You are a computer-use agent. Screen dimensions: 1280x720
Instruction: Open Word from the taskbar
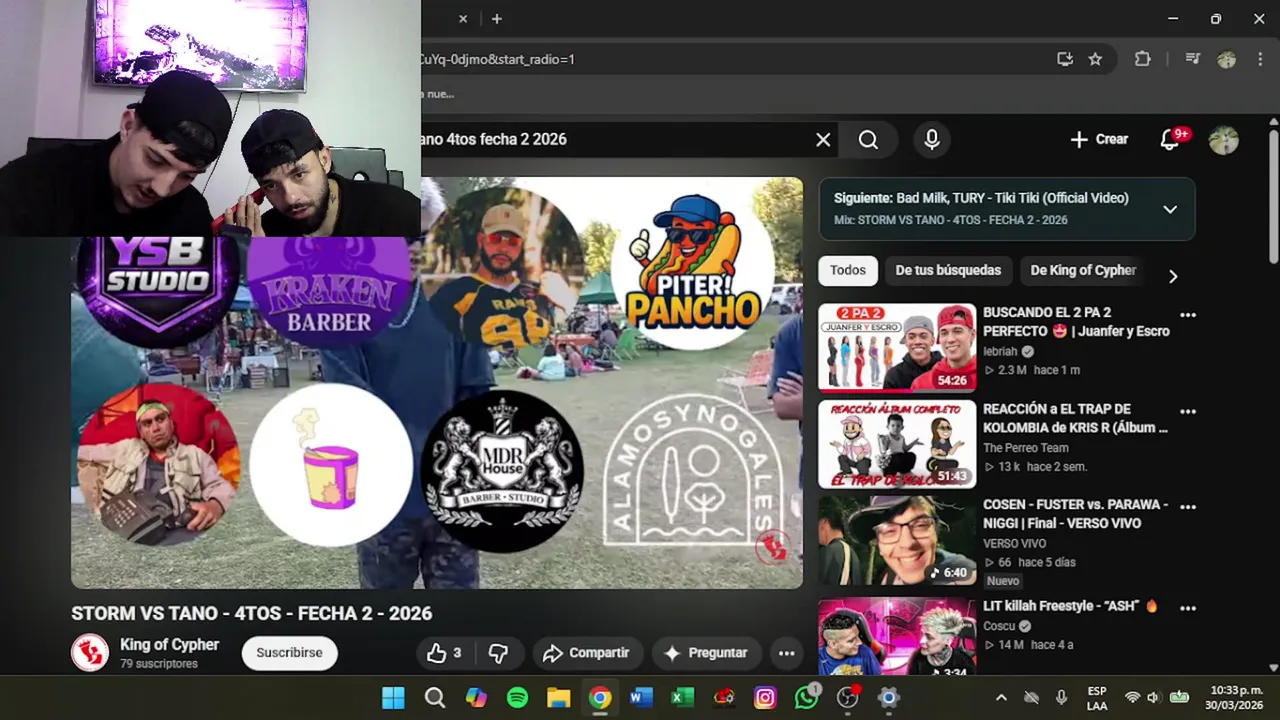(641, 698)
